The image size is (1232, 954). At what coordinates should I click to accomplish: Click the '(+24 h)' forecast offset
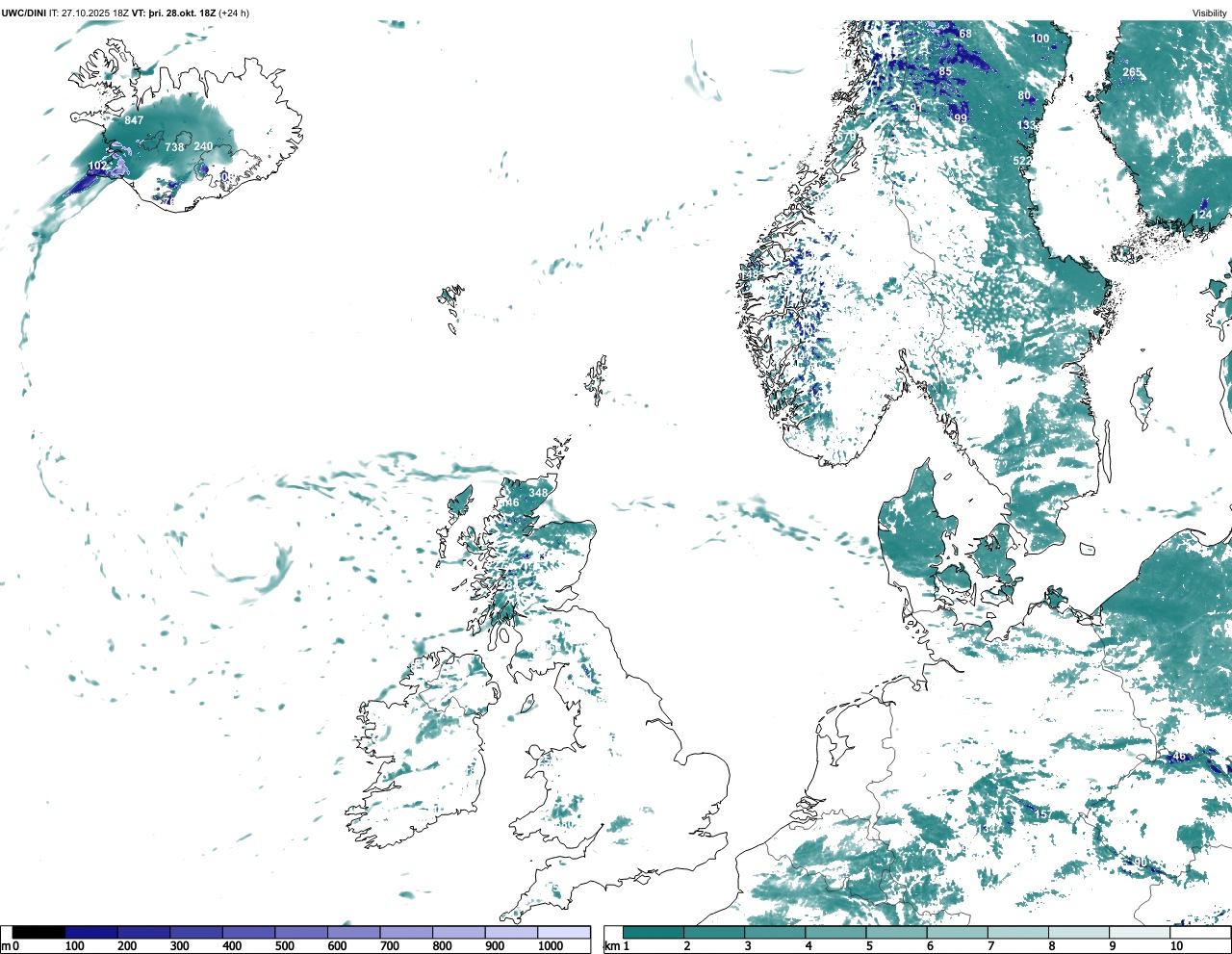235,13
